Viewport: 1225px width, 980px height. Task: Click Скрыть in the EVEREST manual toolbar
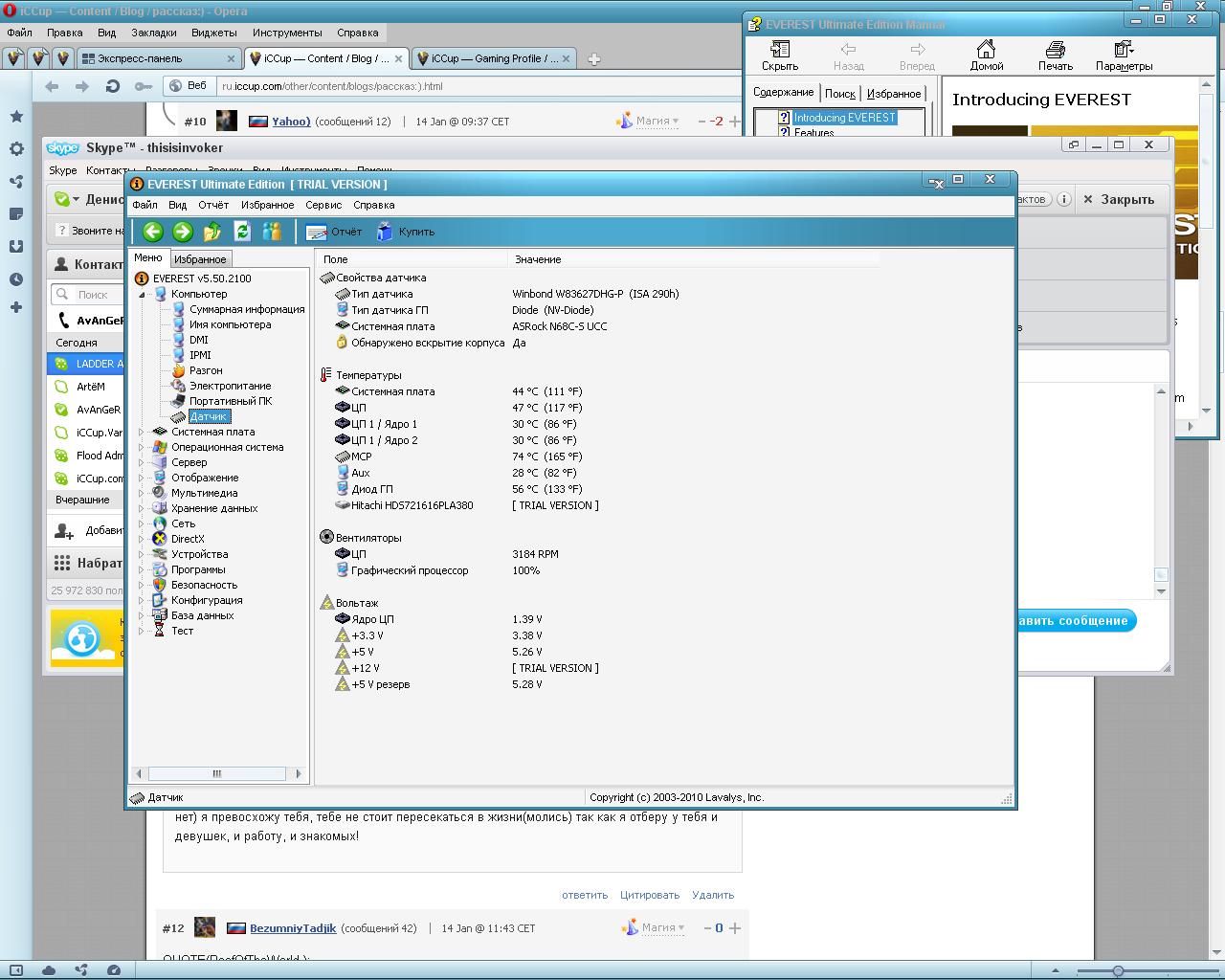pyautogui.click(x=780, y=56)
